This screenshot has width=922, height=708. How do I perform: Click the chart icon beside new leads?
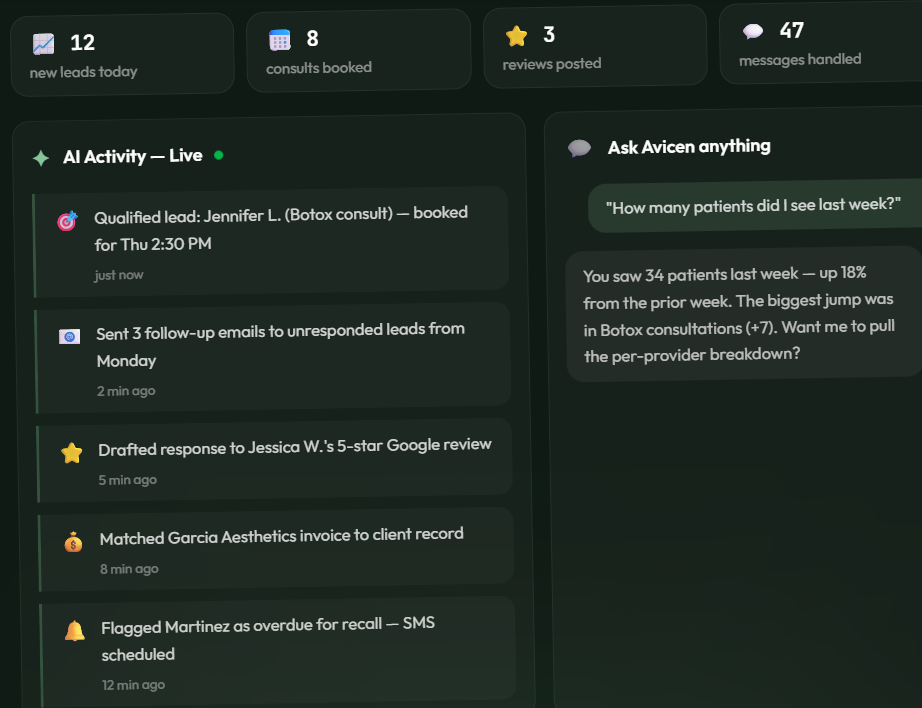(x=44, y=44)
